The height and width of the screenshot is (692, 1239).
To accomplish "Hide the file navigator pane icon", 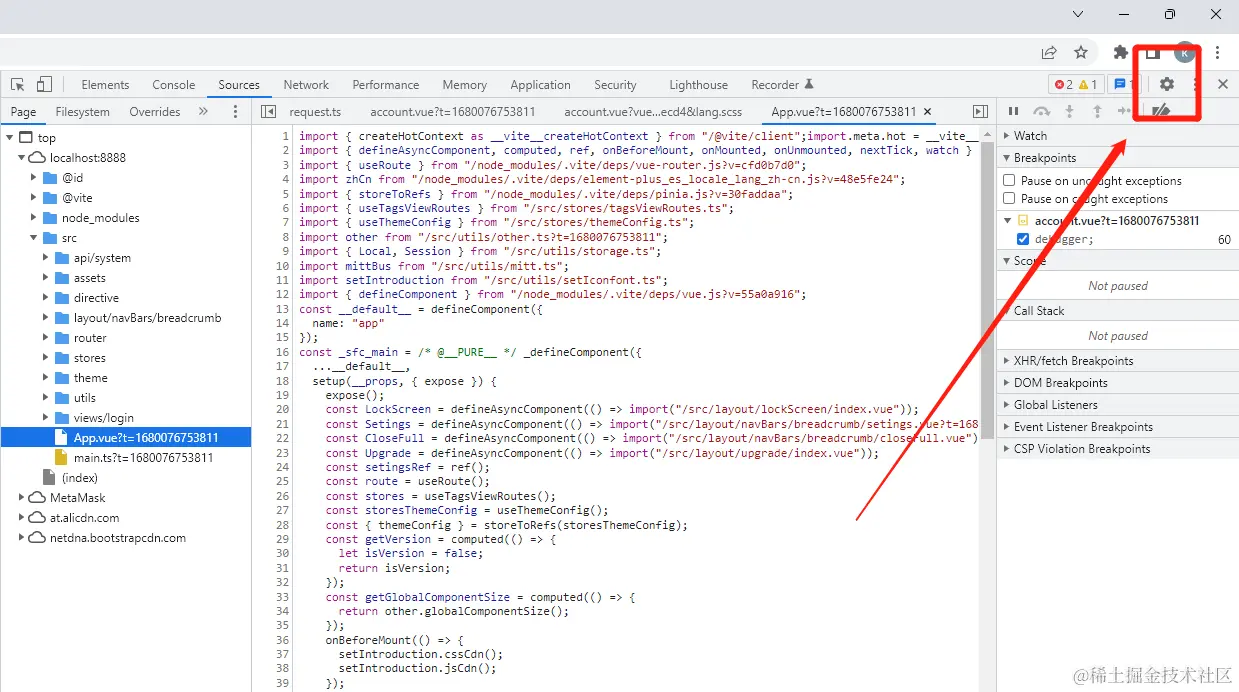I will [267, 112].
